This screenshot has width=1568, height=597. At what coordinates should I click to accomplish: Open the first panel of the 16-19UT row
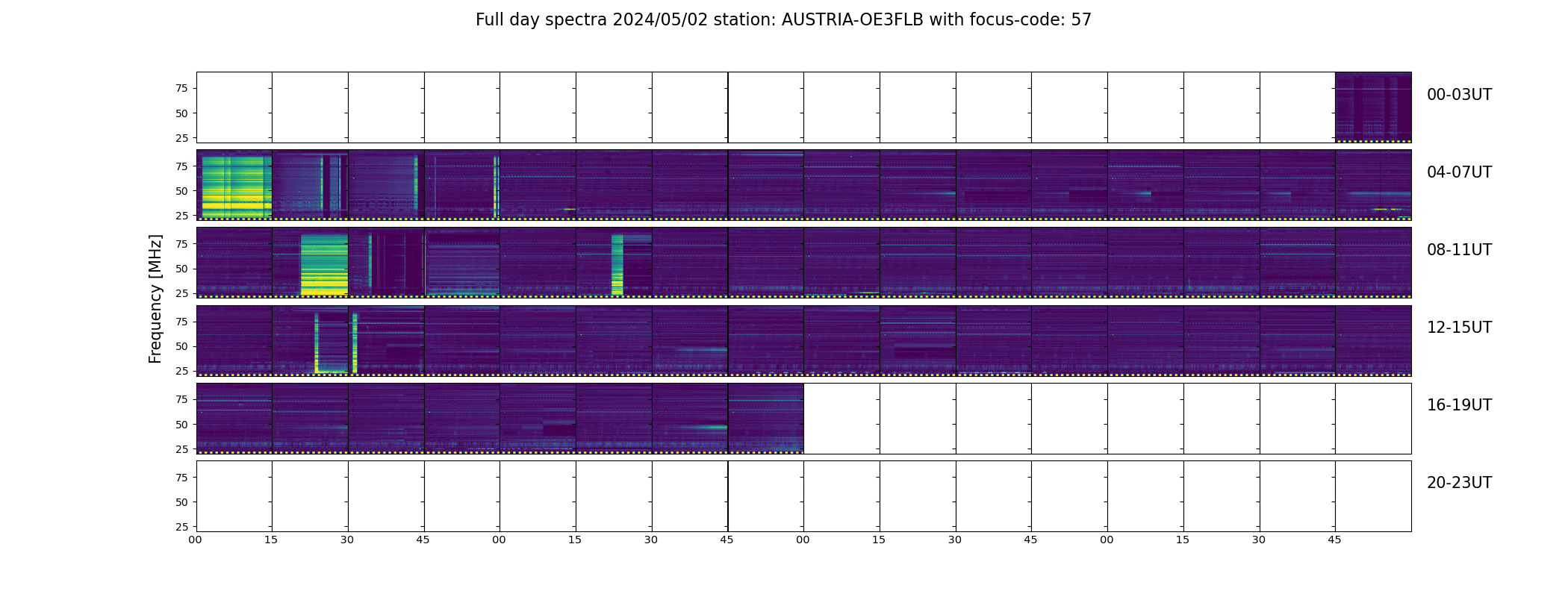[x=234, y=418]
